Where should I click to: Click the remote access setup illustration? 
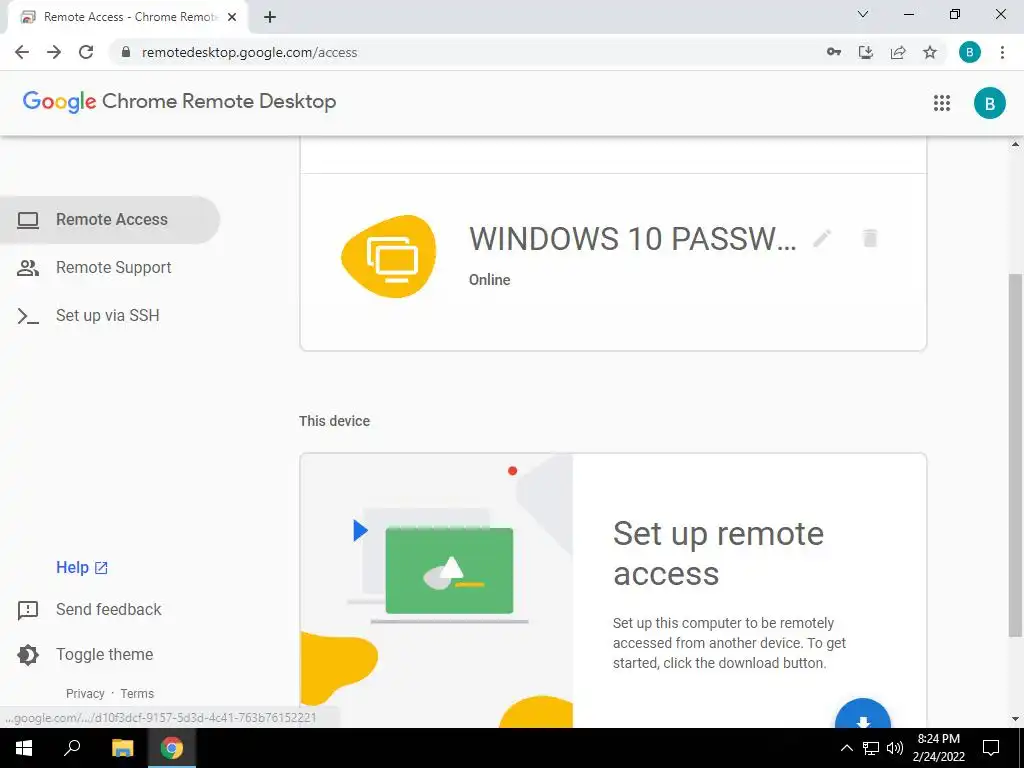tap(437, 591)
